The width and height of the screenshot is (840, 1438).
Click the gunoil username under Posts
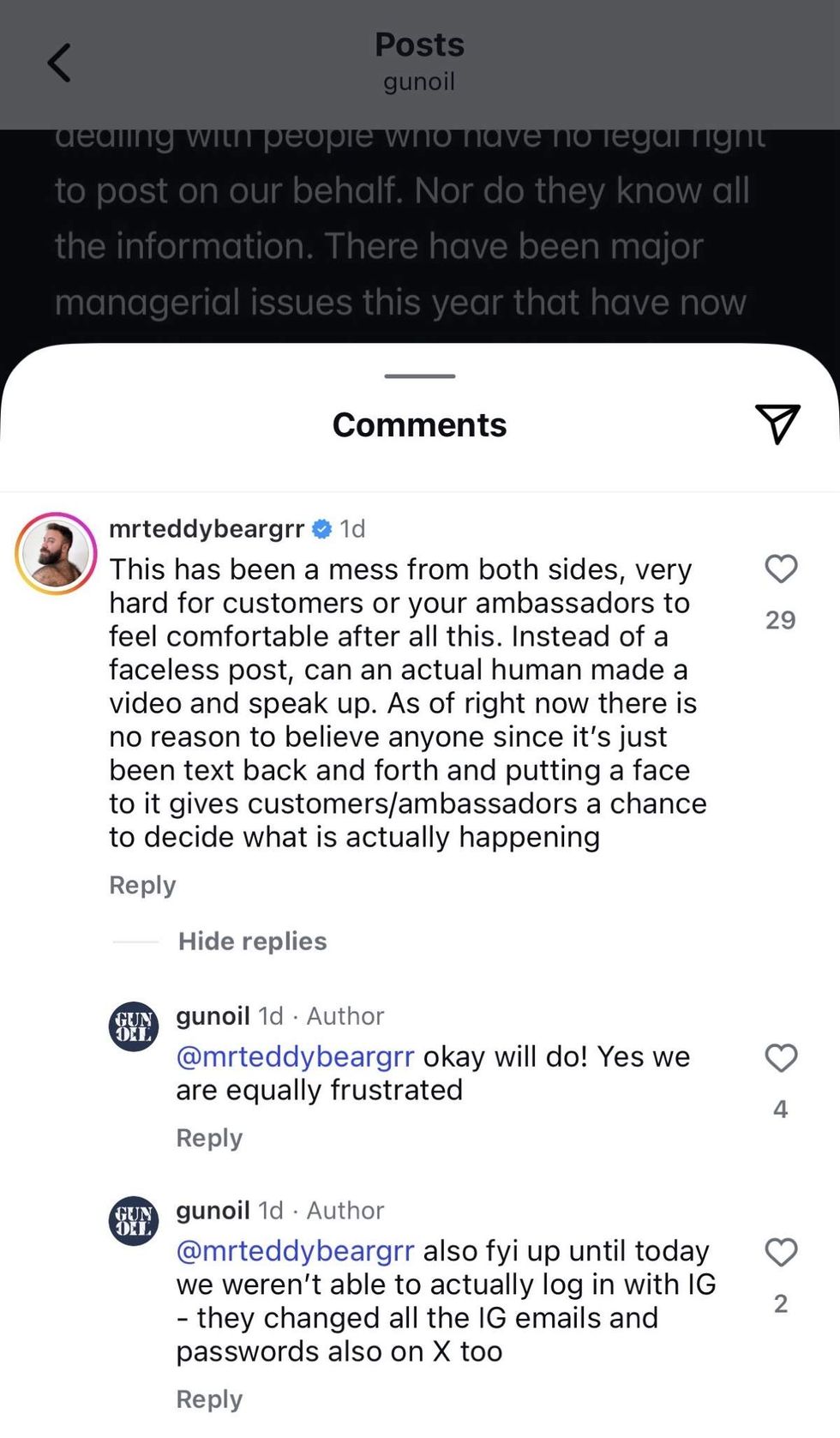419,81
